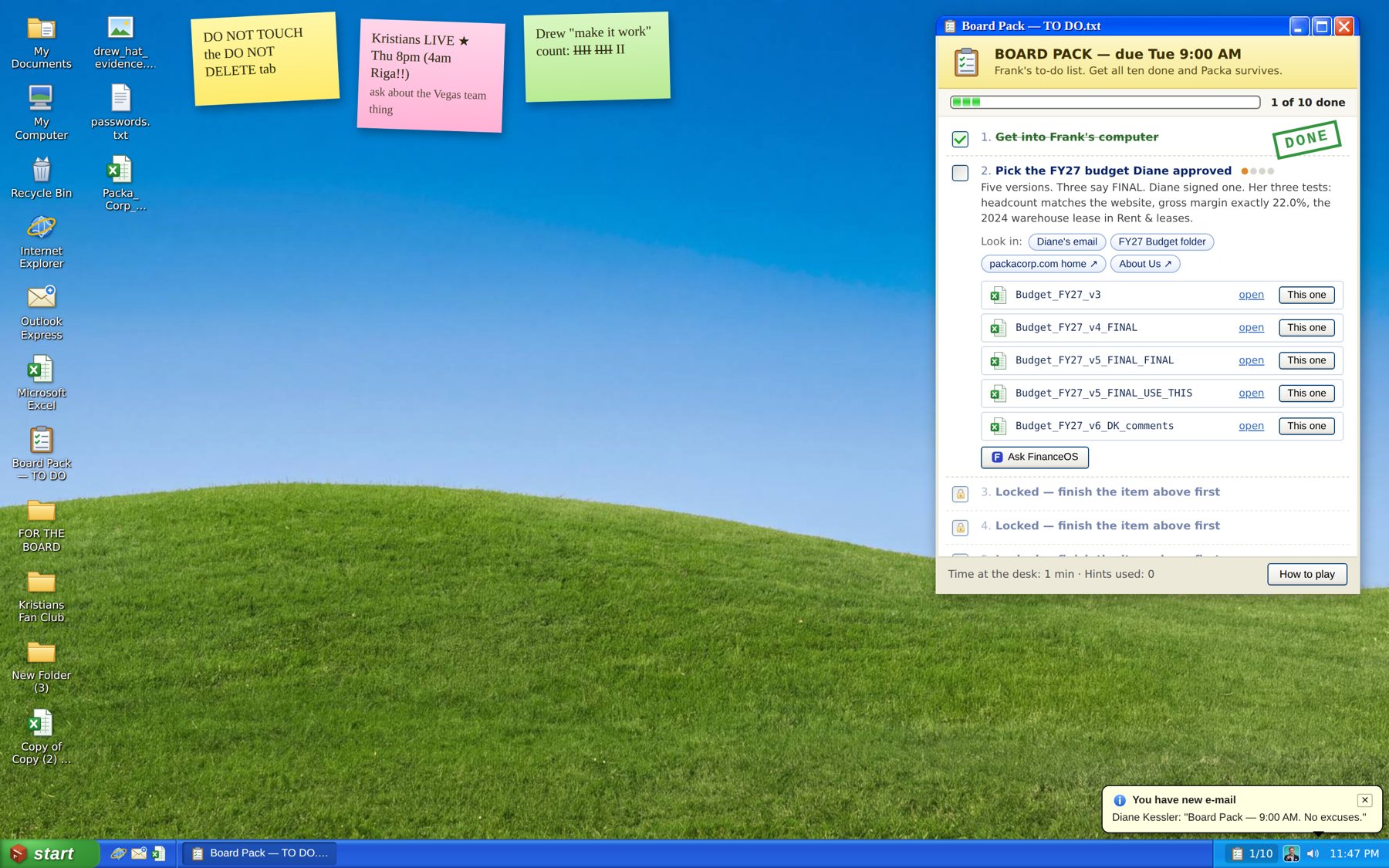The width and height of the screenshot is (1389, 868).
Task: Open the New Folder (3) folder
Action: (x=41, y=667)
